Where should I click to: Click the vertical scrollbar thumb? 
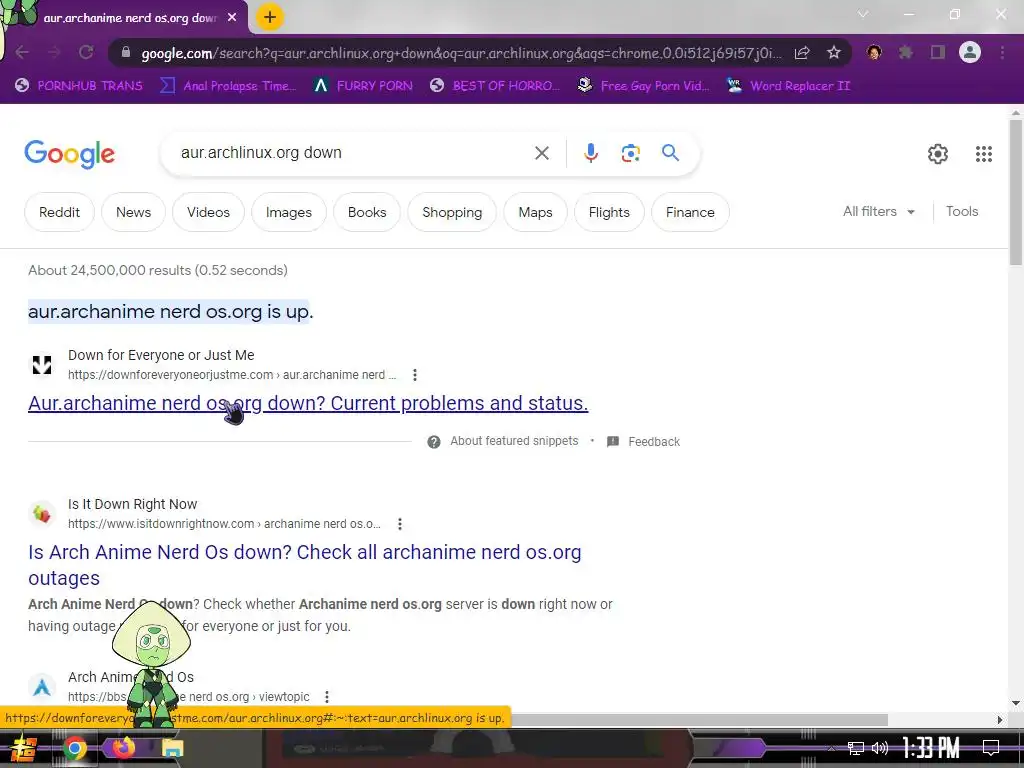(x=1016, y=193)
